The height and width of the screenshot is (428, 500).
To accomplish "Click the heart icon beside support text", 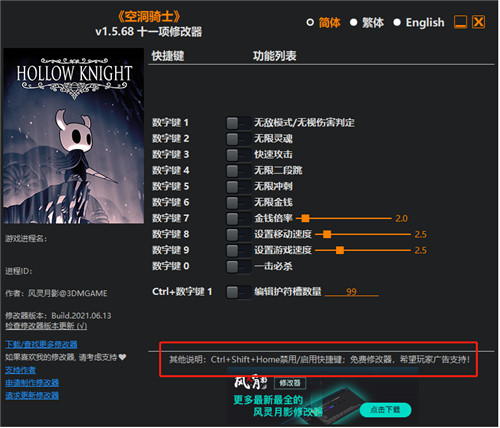I will click(x=122, y=358).
